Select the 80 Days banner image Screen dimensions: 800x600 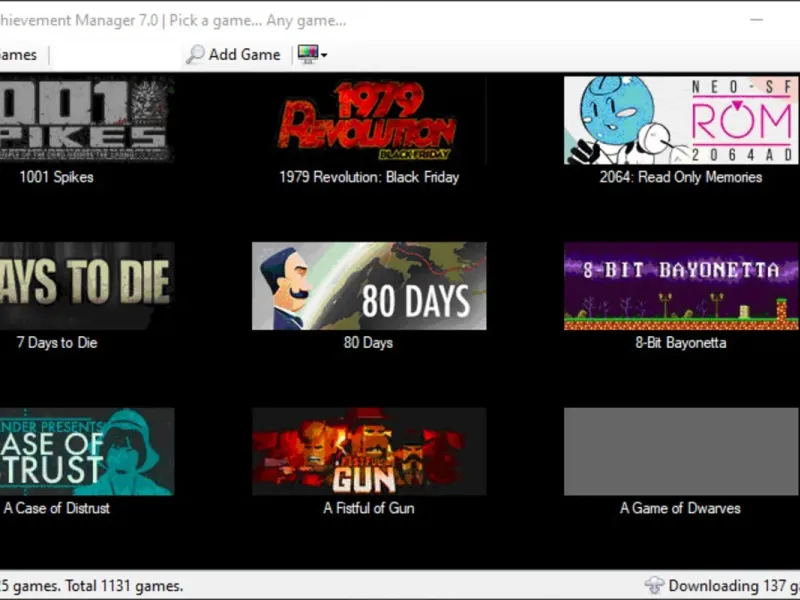click(x=369, y=286)
